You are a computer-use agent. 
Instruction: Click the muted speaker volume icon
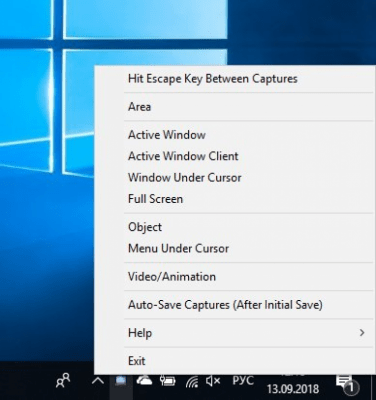click(x=213, y=381)
